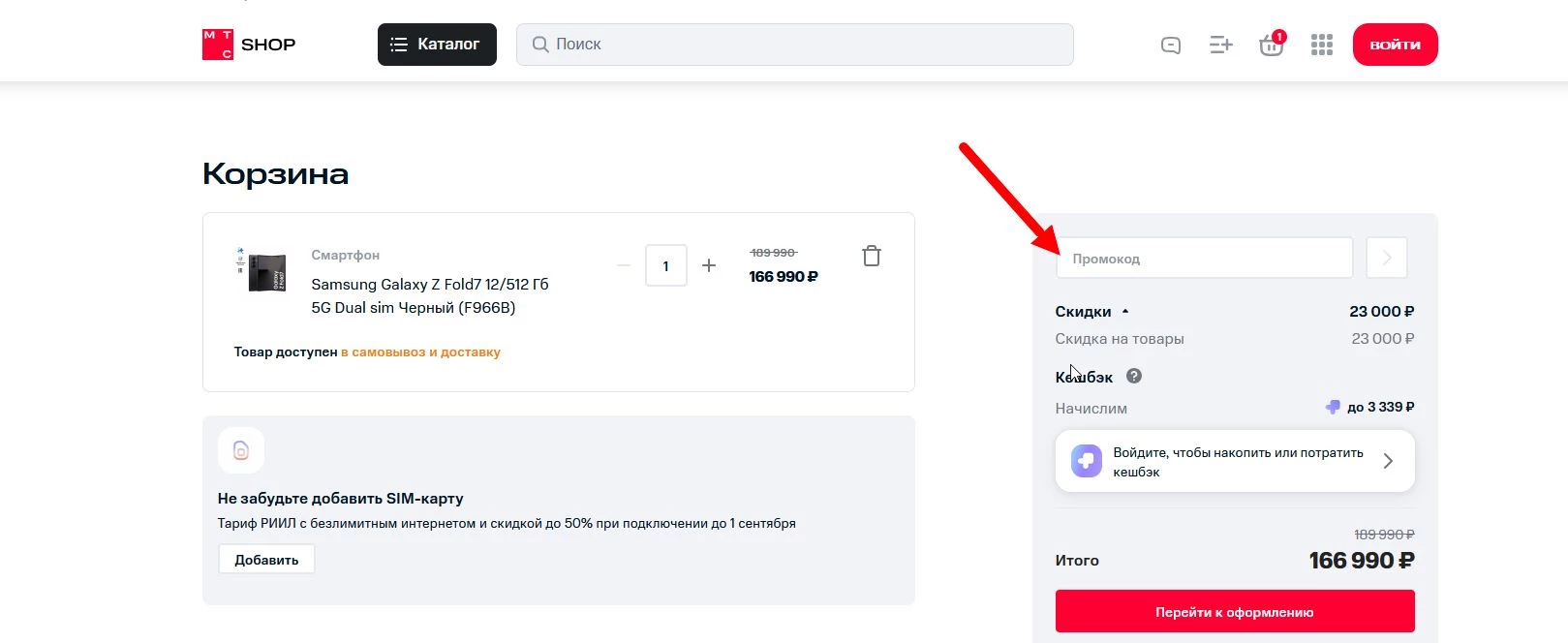1568x643 pixels.
Task: Click the Промокод input field
Action: coord(1204,259)
